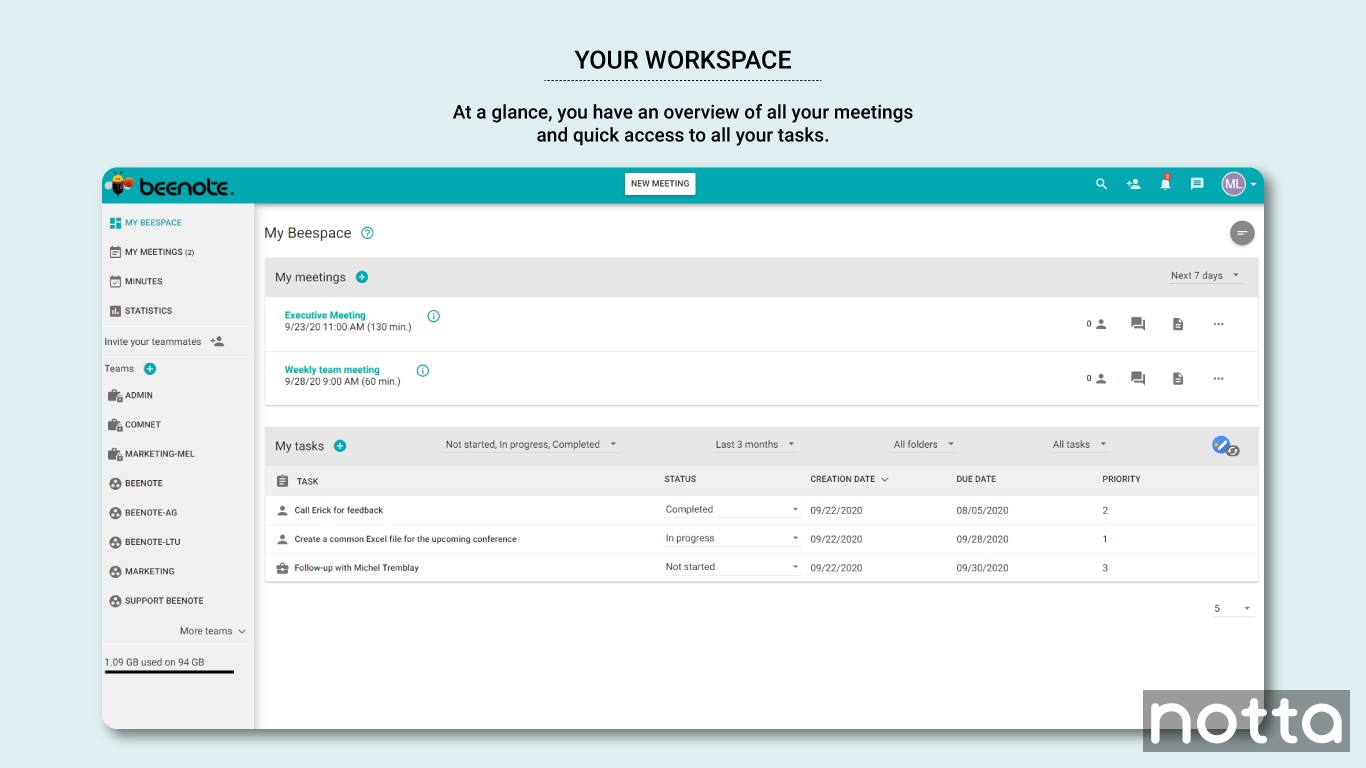The image size is (1366, 768).
Task: Open Statistics in the sidebar
Action: (148, 311)
